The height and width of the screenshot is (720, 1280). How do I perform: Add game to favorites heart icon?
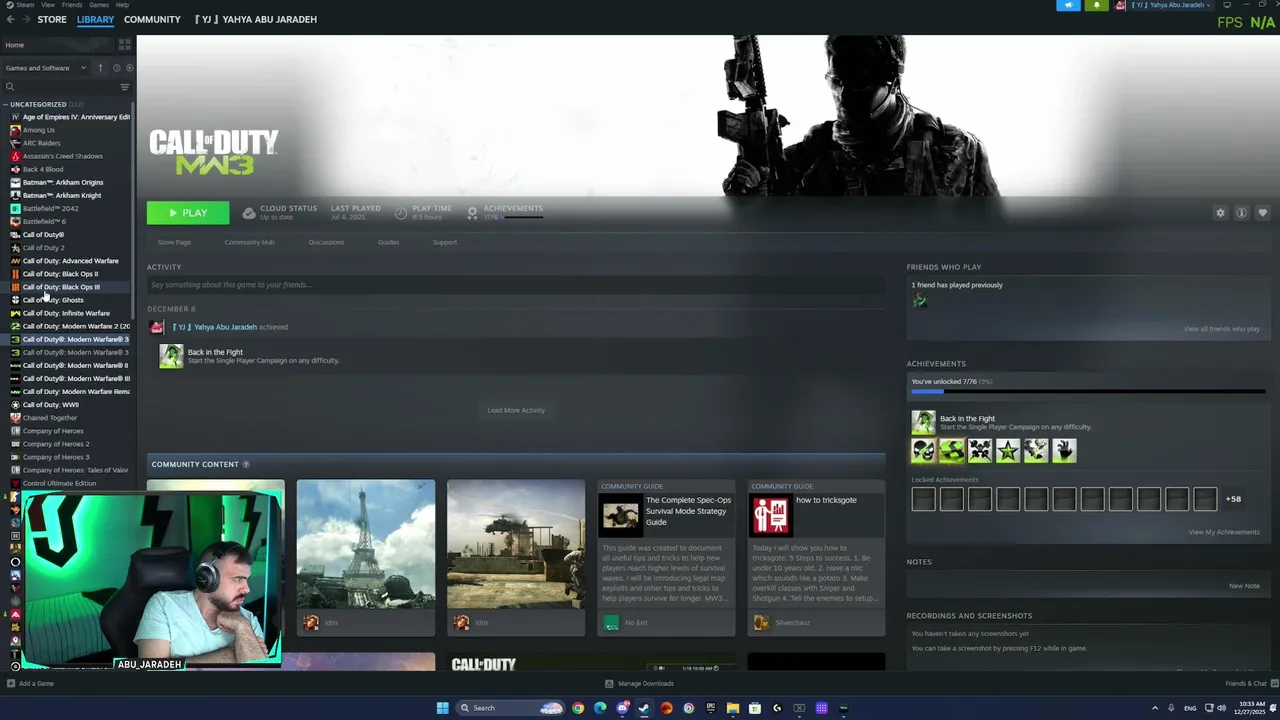tap(1262, 213)
